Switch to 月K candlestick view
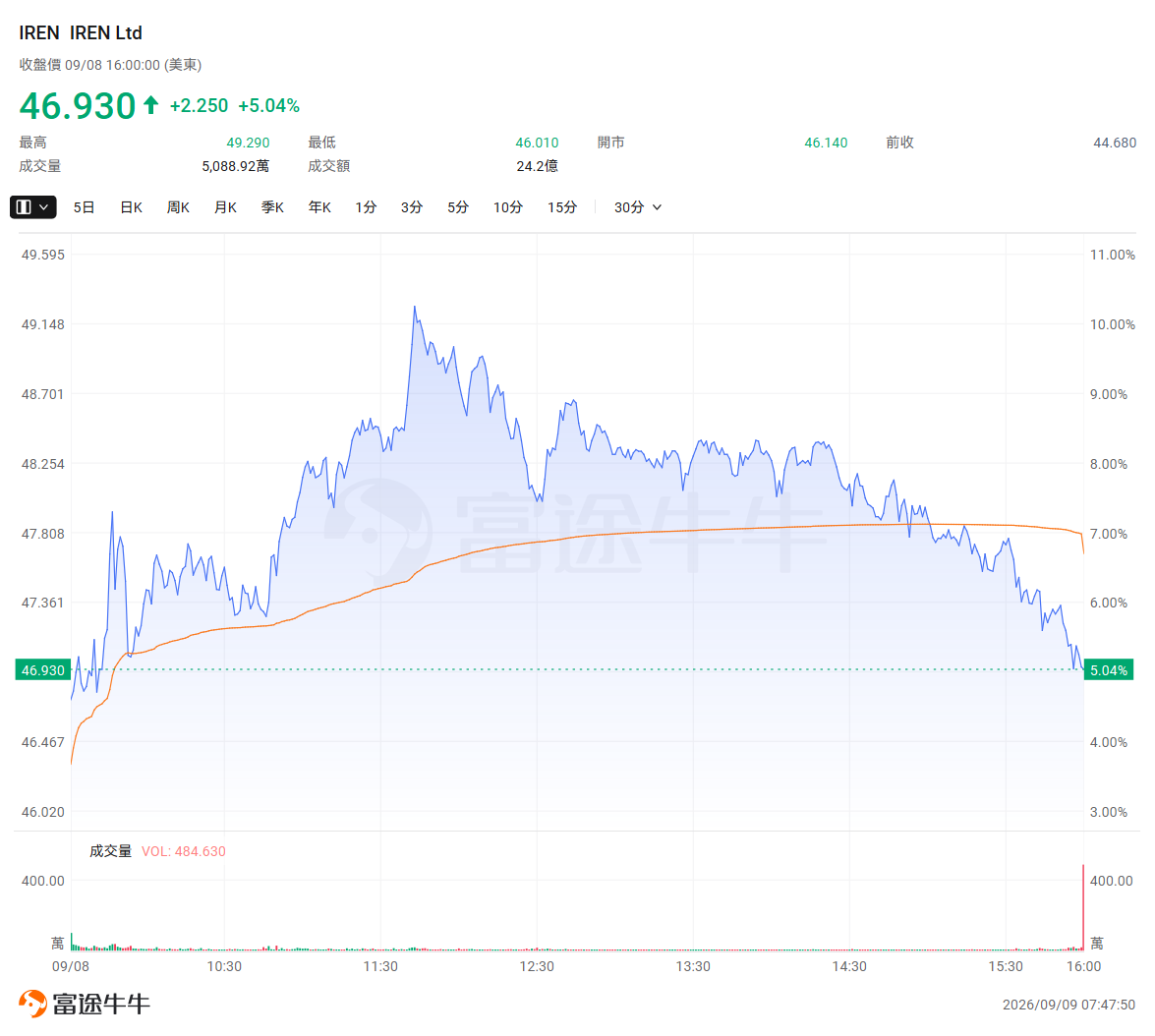Screen dimensions: 1155x1036 [225, 207]
